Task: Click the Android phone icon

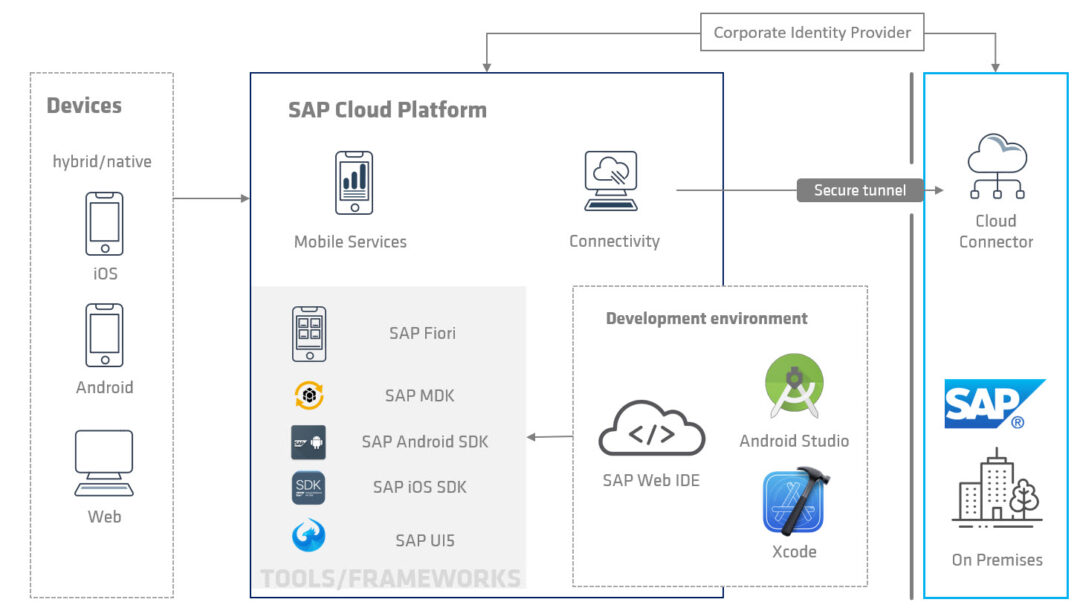Action: pos(104,335)
